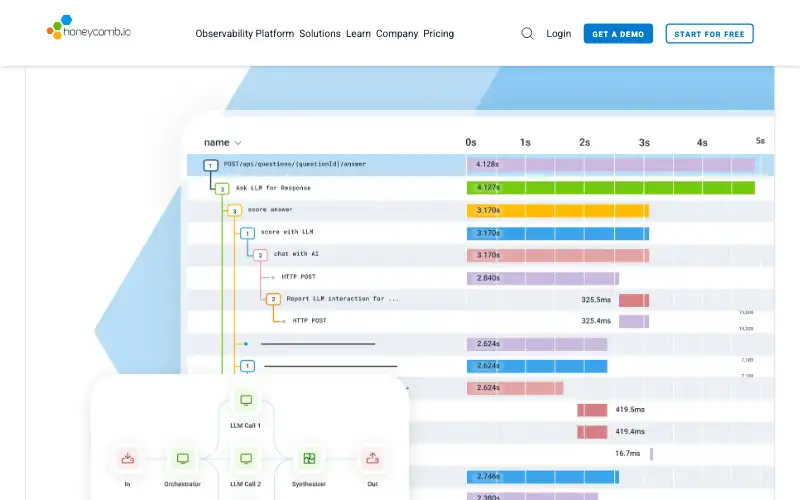The width and height of the screenshot is (800, 500).
Task: Collapse the score answer node
Action: 234,211
